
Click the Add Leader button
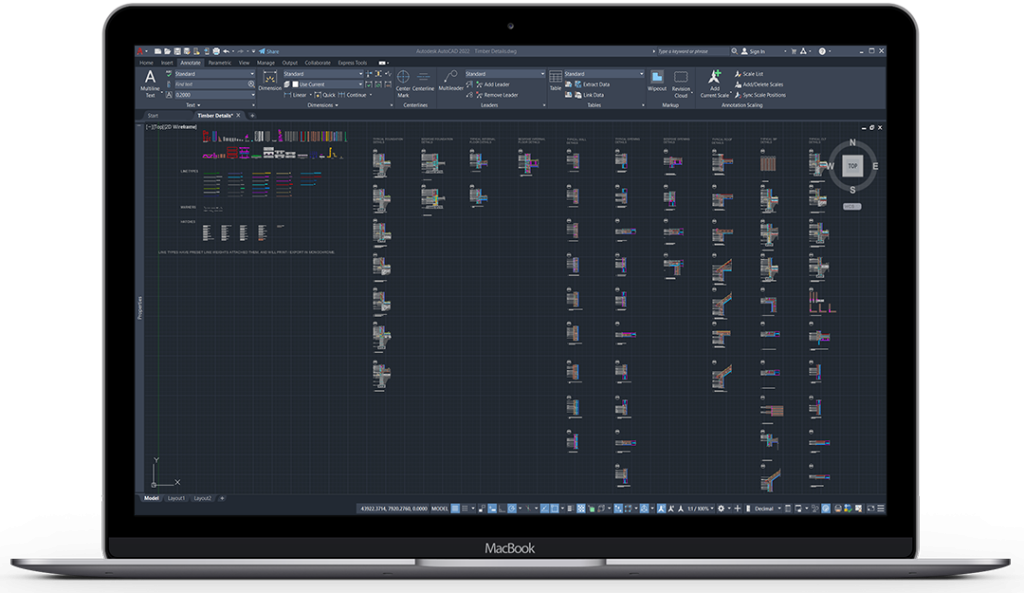click(x=492, y=84)
